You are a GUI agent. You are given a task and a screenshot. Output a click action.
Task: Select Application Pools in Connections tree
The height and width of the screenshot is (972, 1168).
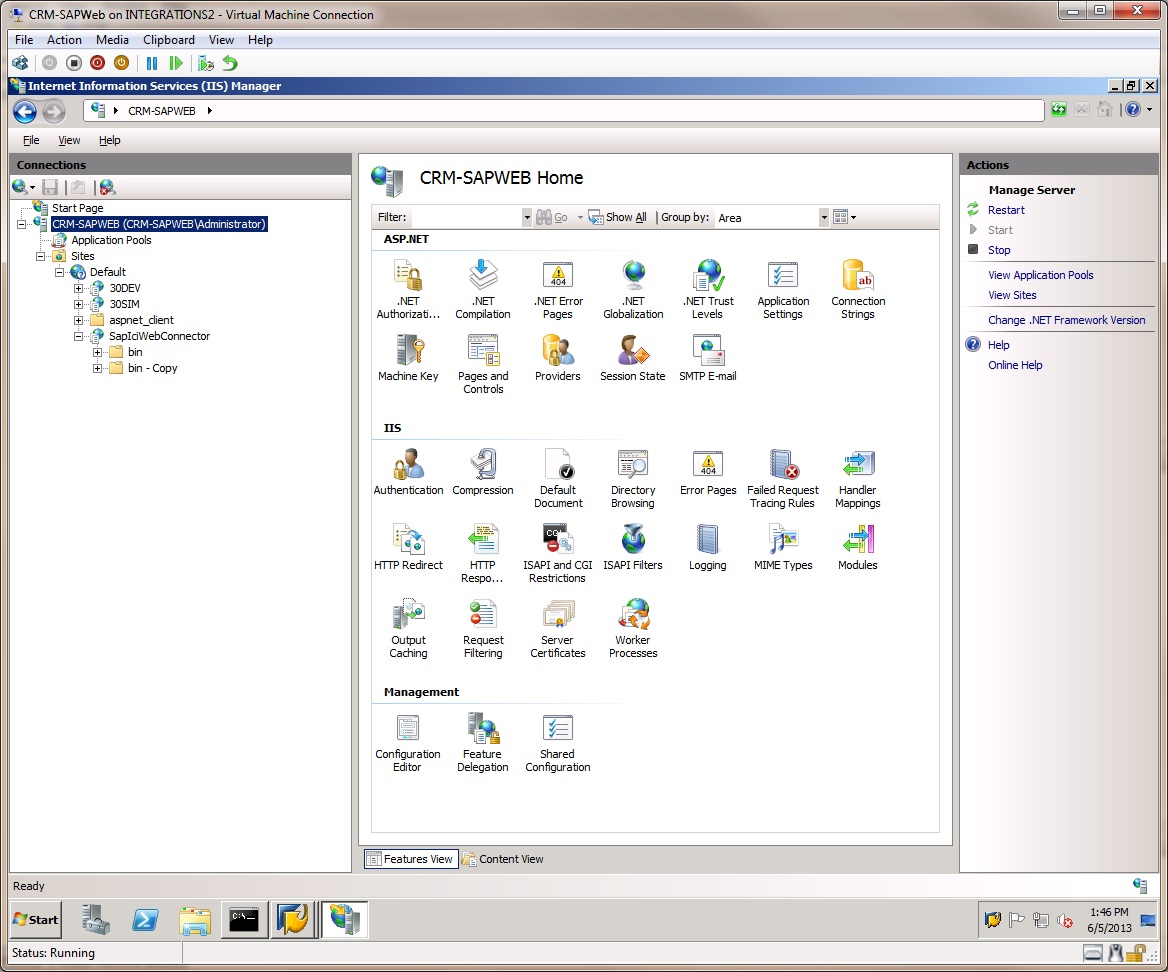111,240
